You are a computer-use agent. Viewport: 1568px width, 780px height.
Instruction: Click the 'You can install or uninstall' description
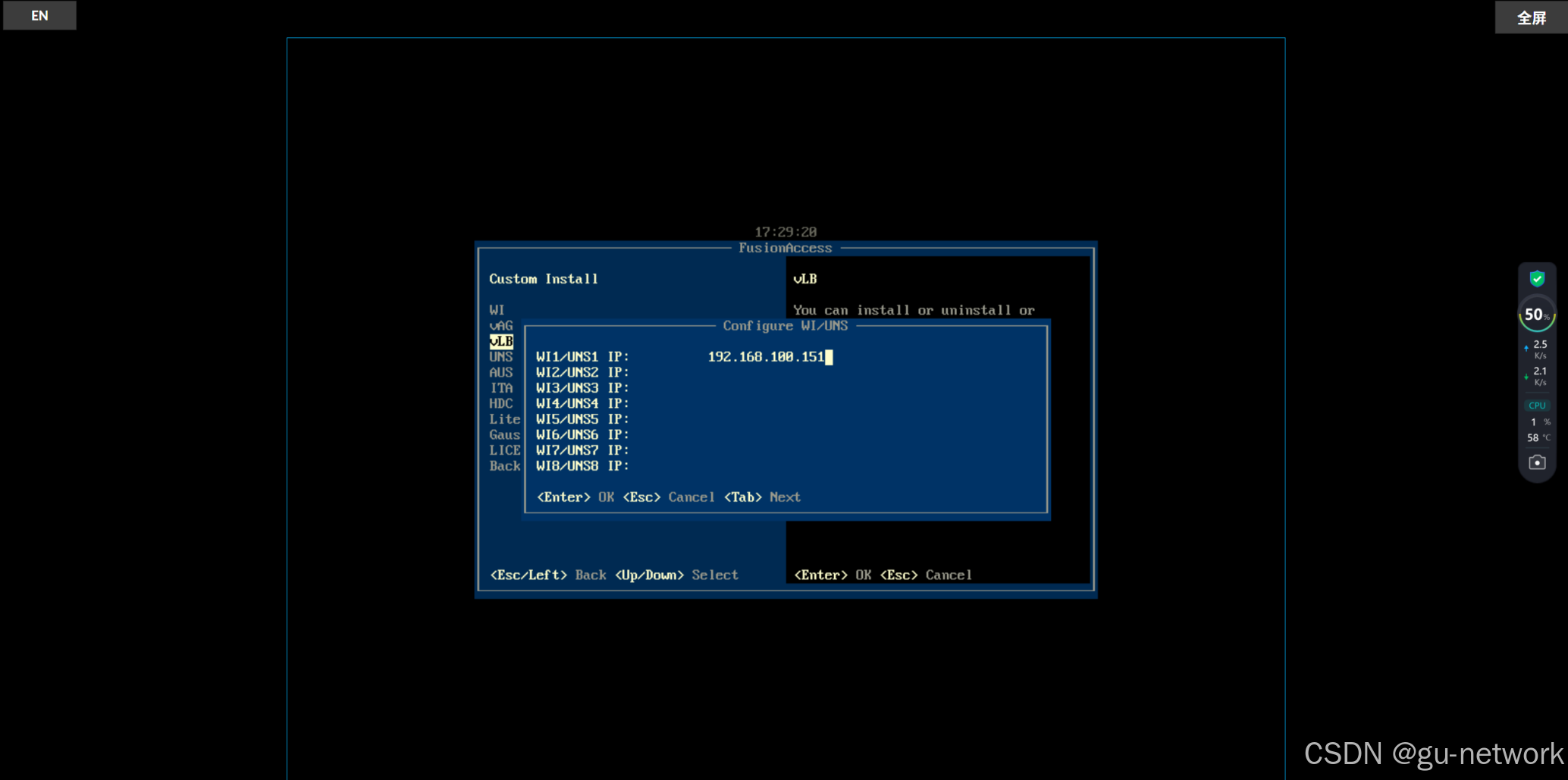click(914, 310)
